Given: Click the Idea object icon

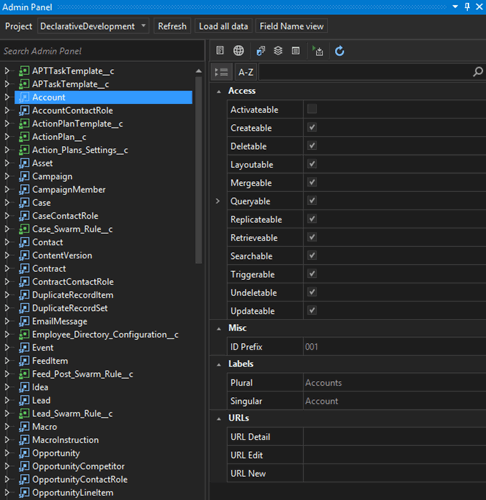Looking at the screenshot, I should tap(24, 387).
